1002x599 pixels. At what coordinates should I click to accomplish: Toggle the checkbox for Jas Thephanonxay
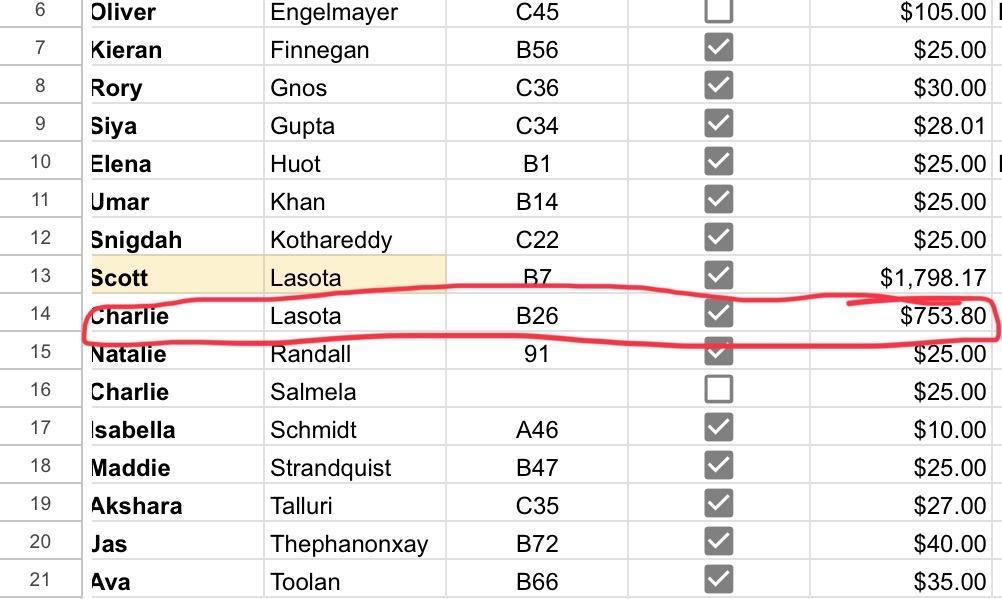click(718, 542)
